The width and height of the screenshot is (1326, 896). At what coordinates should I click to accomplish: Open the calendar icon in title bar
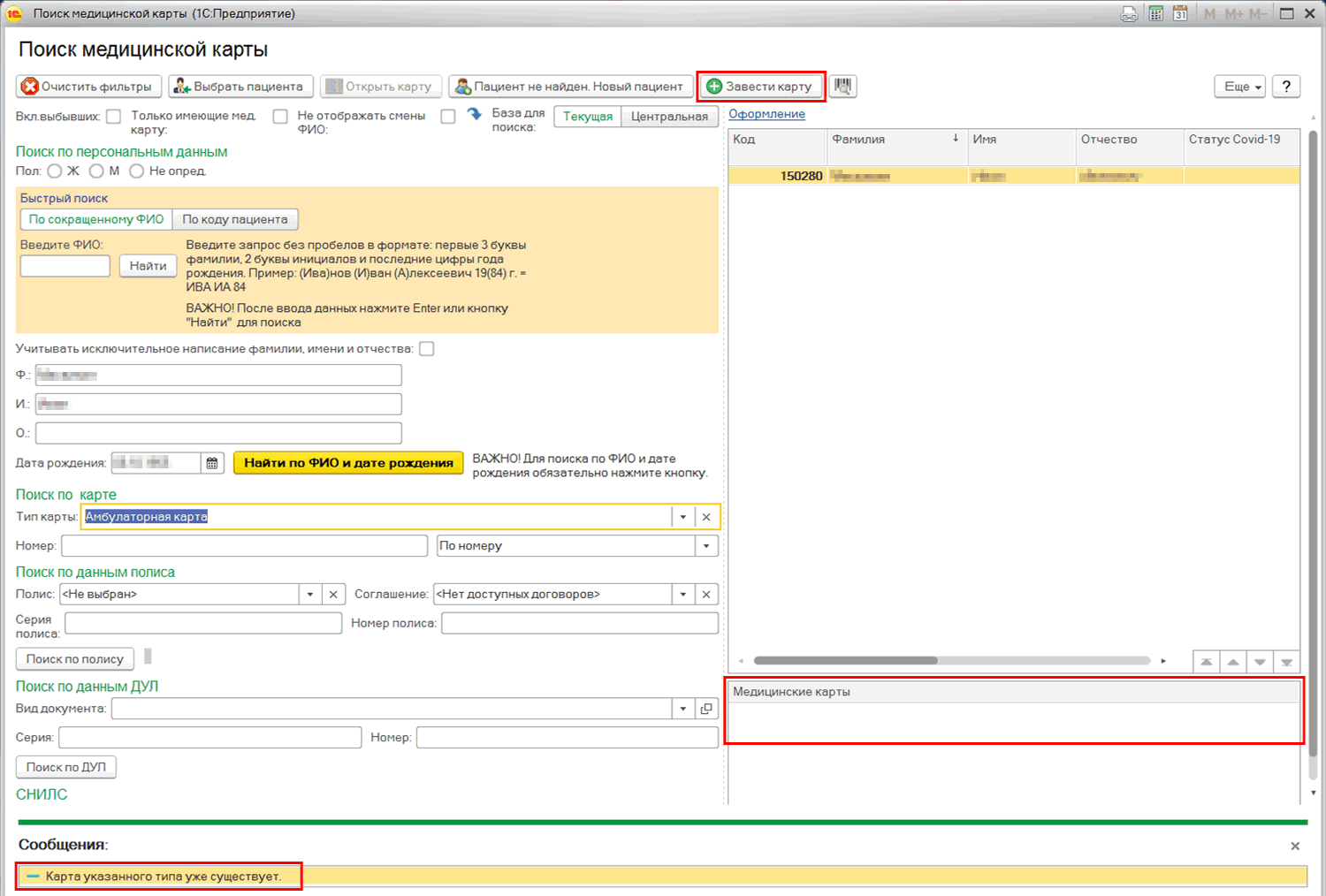(1180, 13)
